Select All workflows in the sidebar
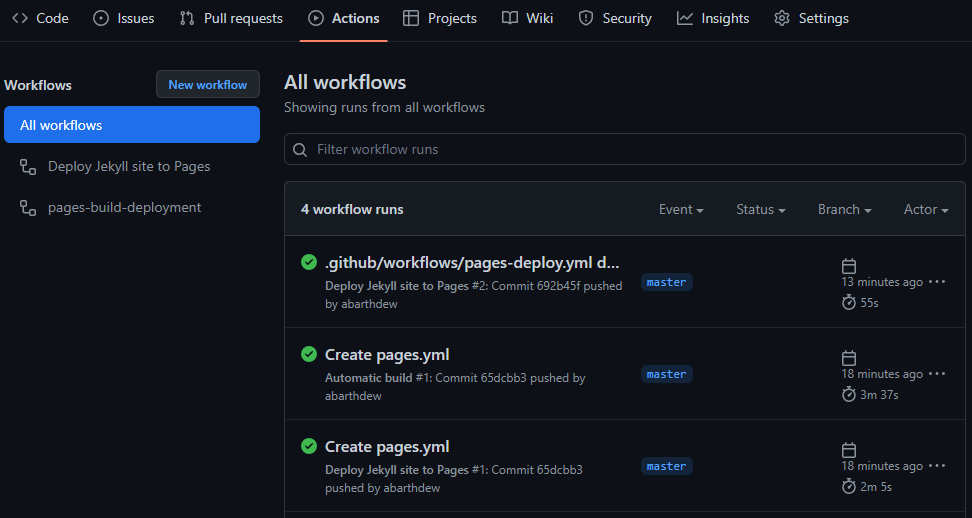The image size is (972, 518). tap(132, 125)
